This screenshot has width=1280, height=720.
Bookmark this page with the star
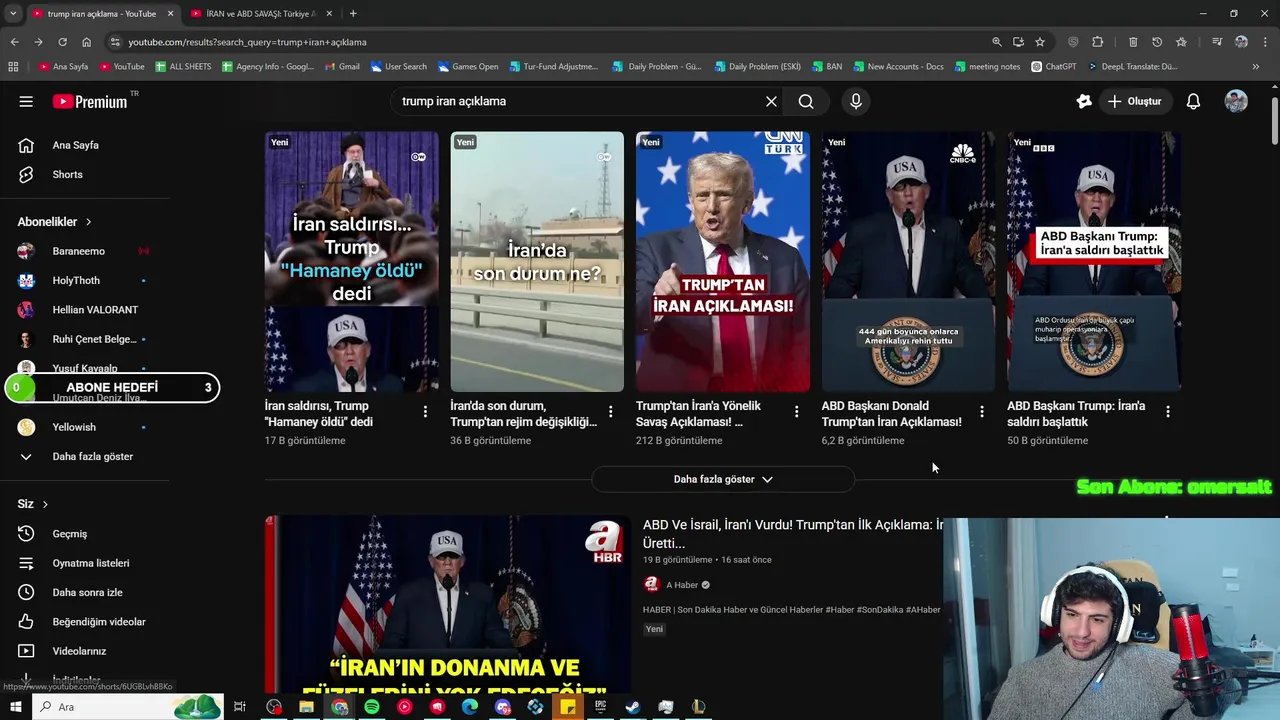point(1040,42)
